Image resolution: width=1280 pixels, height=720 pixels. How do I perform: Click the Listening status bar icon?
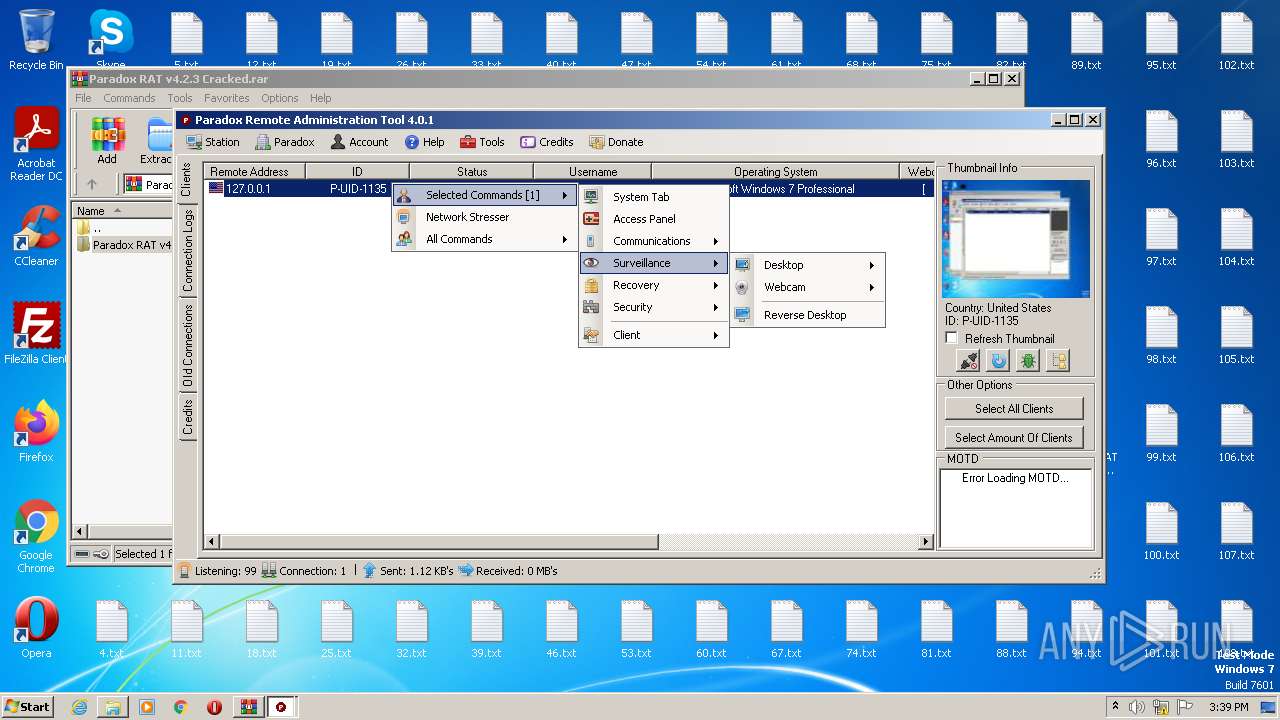pos(185,571)
